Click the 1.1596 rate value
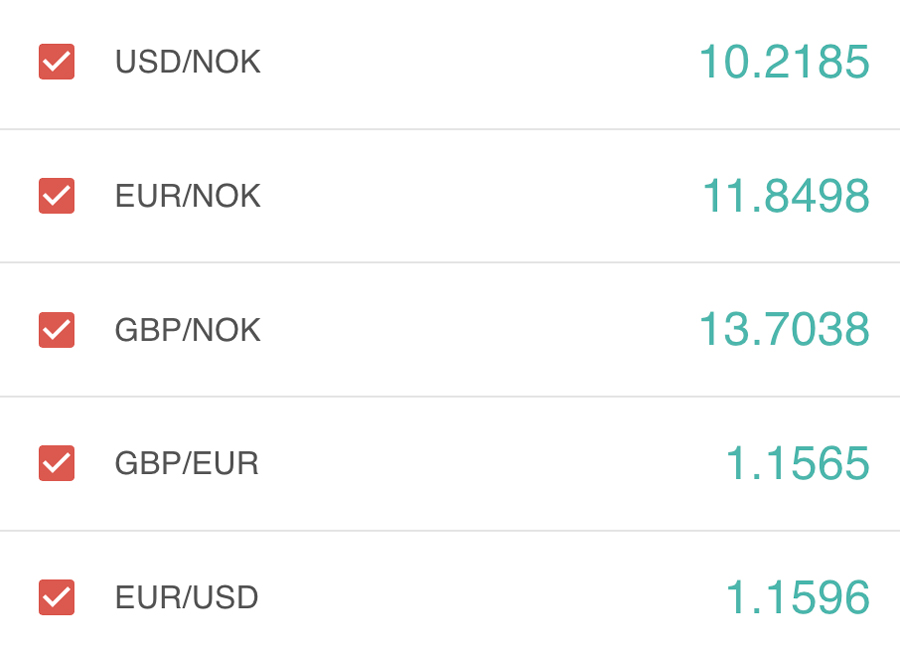 pyautogui.click(x=797, y=598)
